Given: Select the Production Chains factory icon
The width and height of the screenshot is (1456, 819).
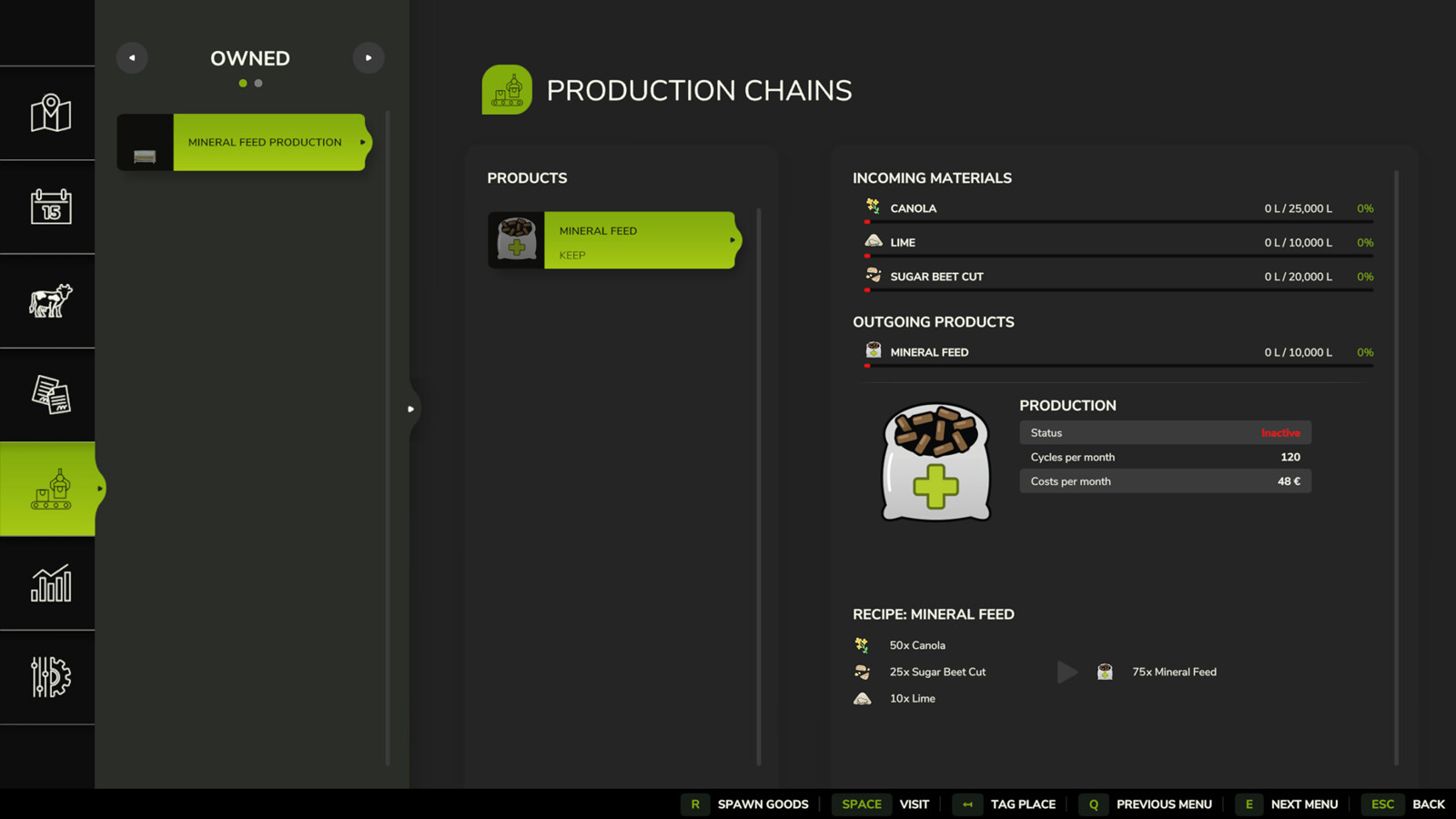Looking at the screenshot, I should pos(52,489).
